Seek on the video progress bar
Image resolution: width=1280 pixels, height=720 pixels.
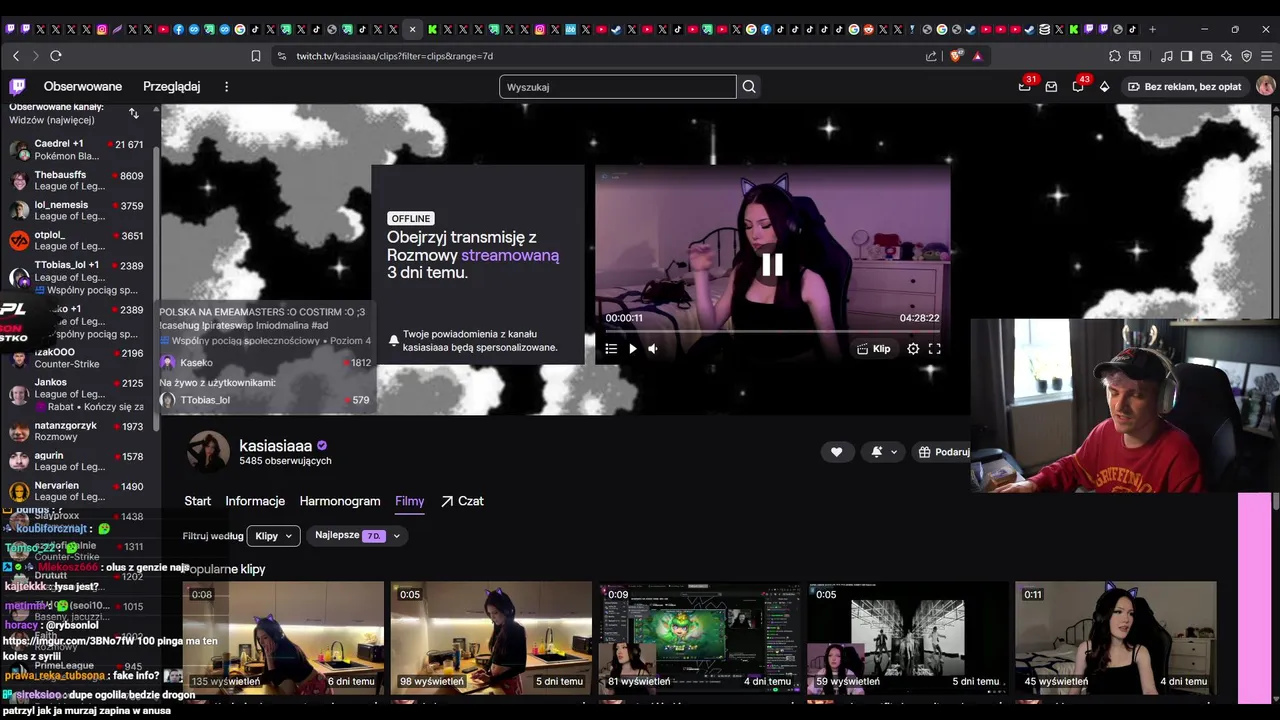pyautogui.click(x=772, y=331)
